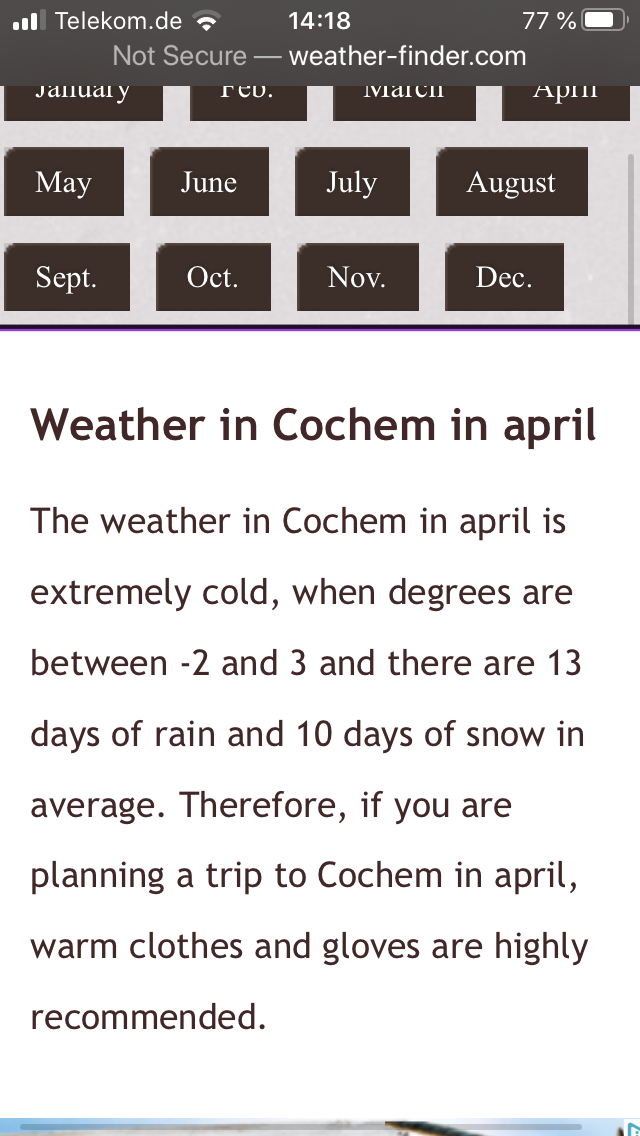Click the month panel vertical scrollbar

point(631,239)
